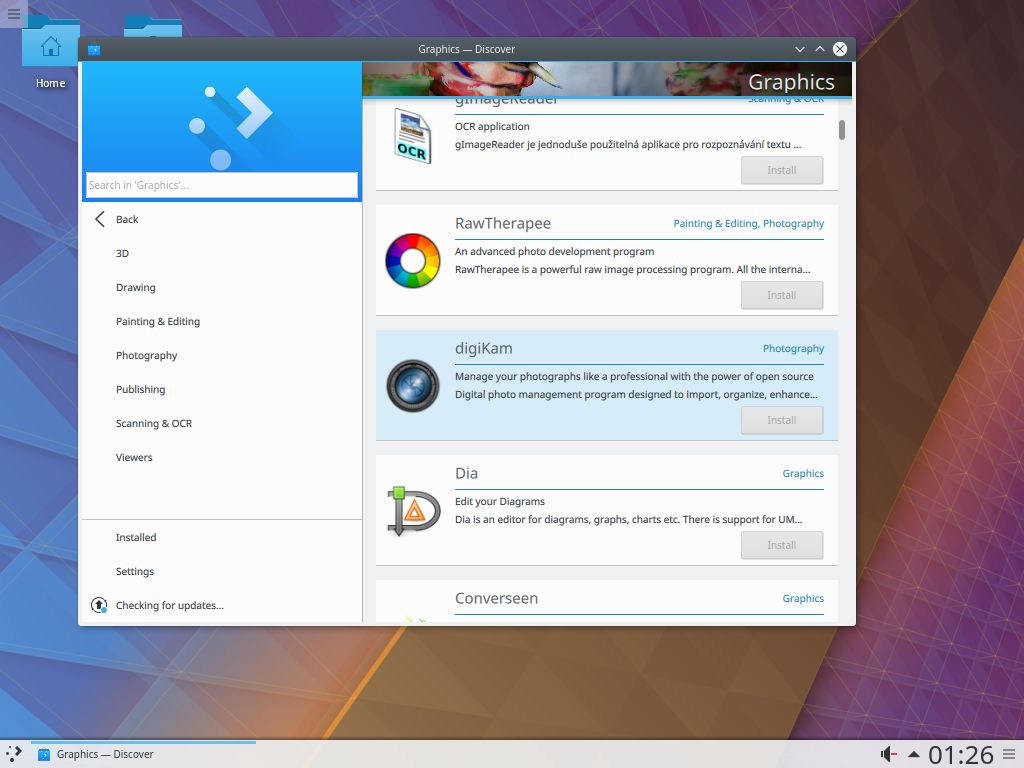Click 'OCR application' summary text
Screen dimensions: 1024x768
click(492, 127)
